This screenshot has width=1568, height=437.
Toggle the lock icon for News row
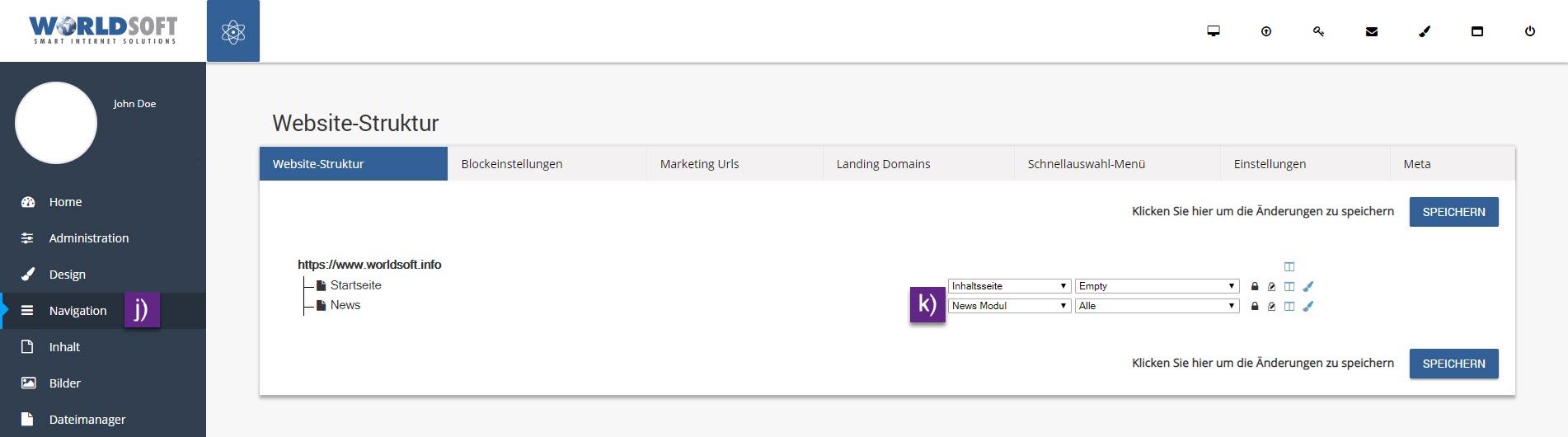pyautogui.click(x=1255, y=306)
